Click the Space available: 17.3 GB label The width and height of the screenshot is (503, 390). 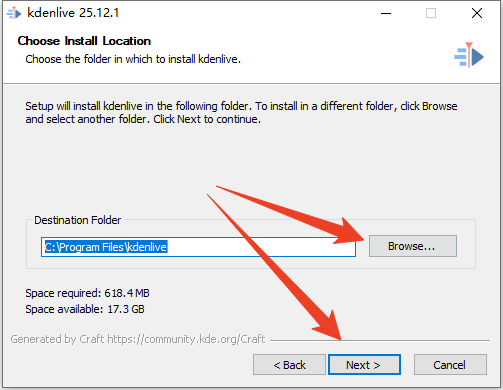click(85, 309)
